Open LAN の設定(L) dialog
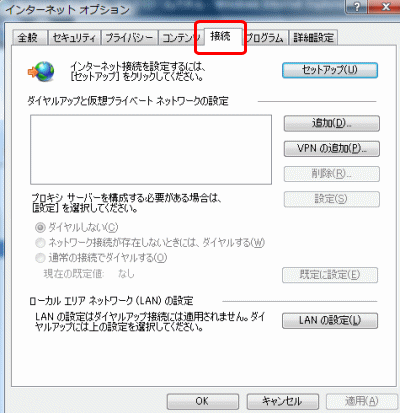This screenshot has height=413, width=400. click(330, 321)
